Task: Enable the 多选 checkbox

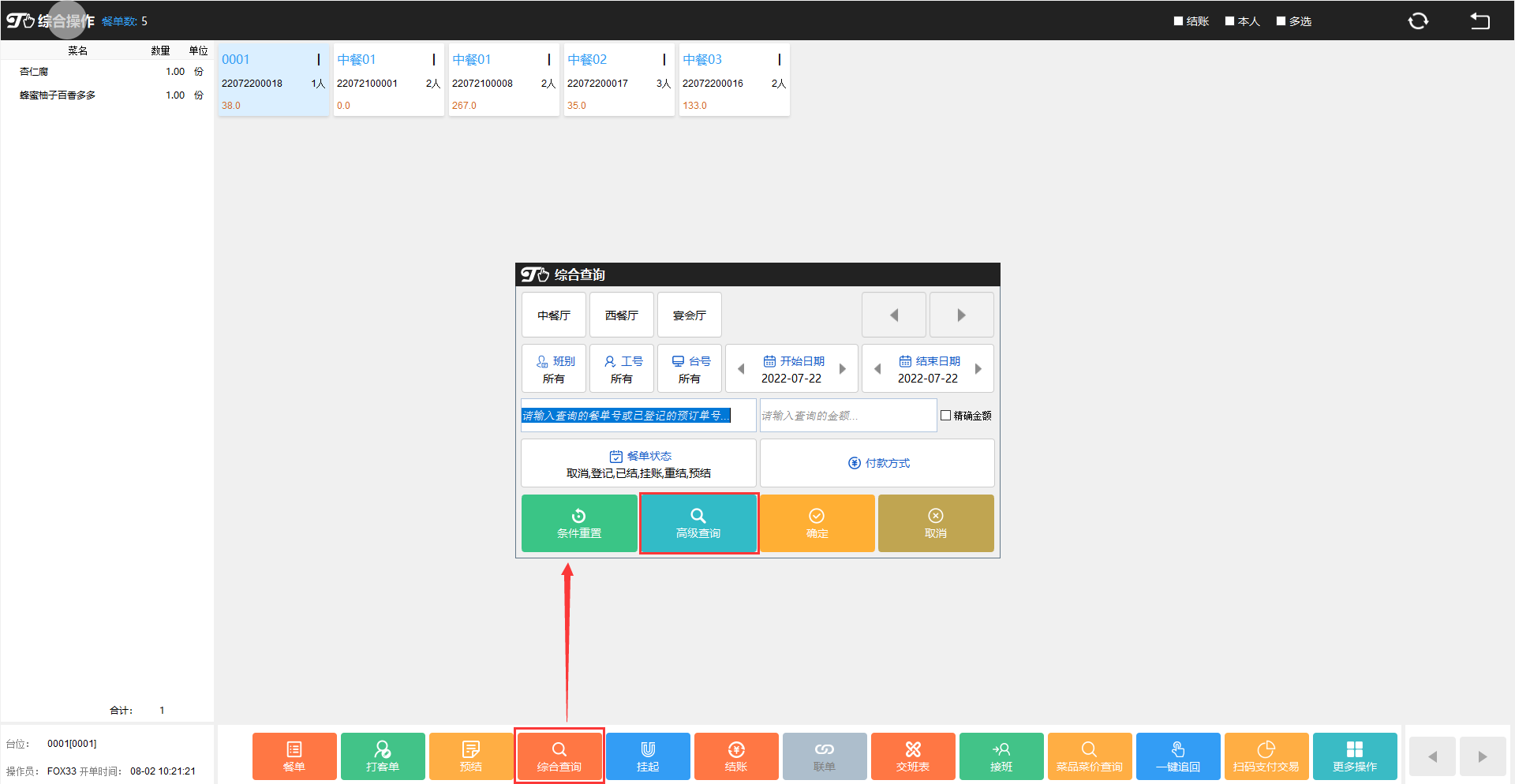Action: click(x=1281, y=21)
